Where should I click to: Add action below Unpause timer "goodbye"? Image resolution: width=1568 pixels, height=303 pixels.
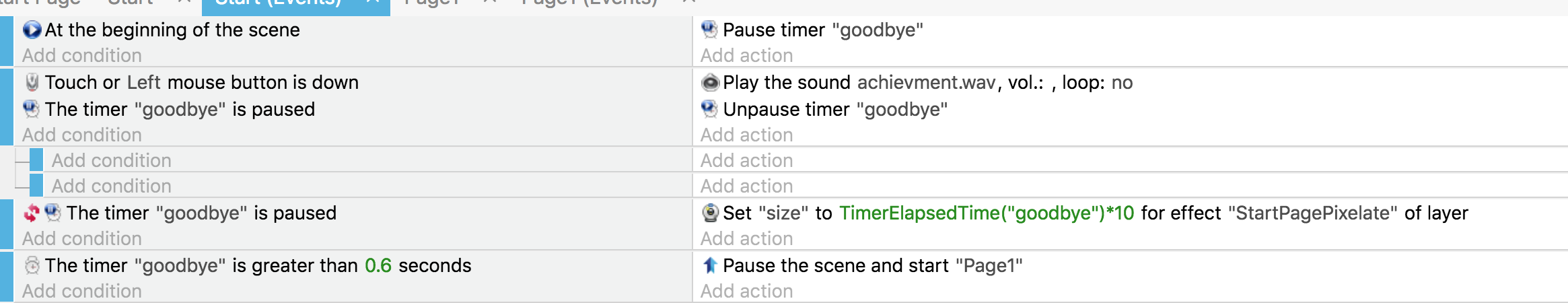pyautogui.click(x=746, y=135)
